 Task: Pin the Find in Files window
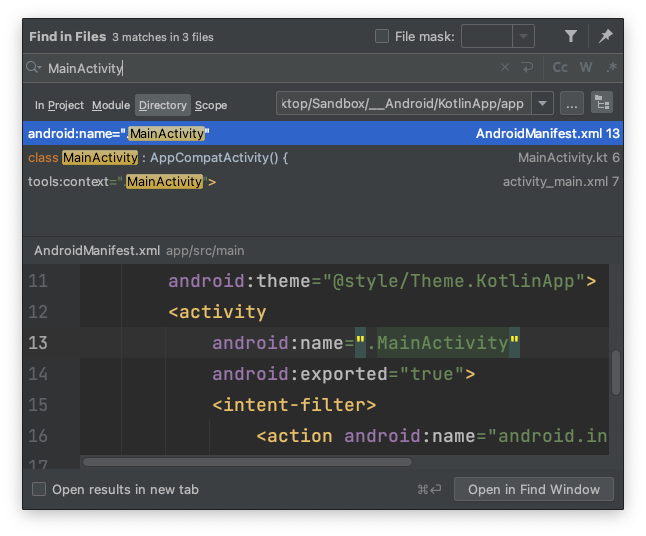coord(606,36)
